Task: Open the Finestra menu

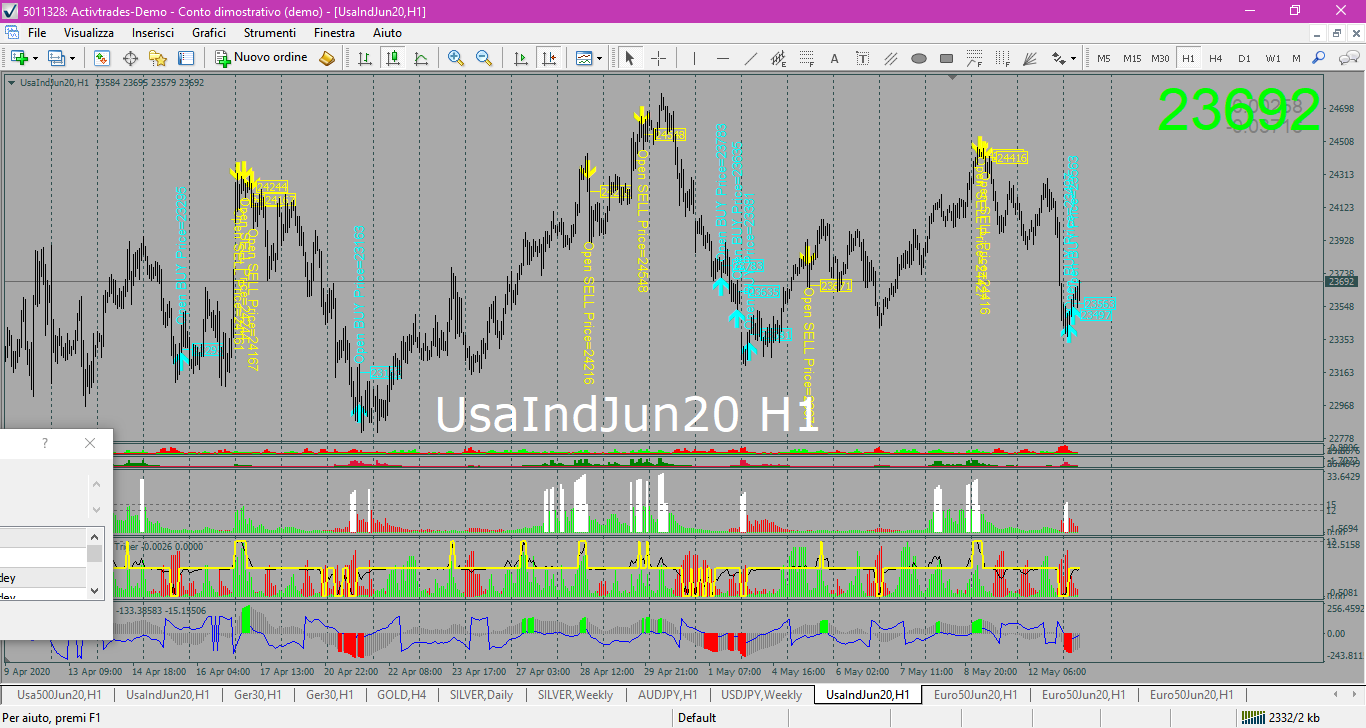Action: [x=334, y=33]
